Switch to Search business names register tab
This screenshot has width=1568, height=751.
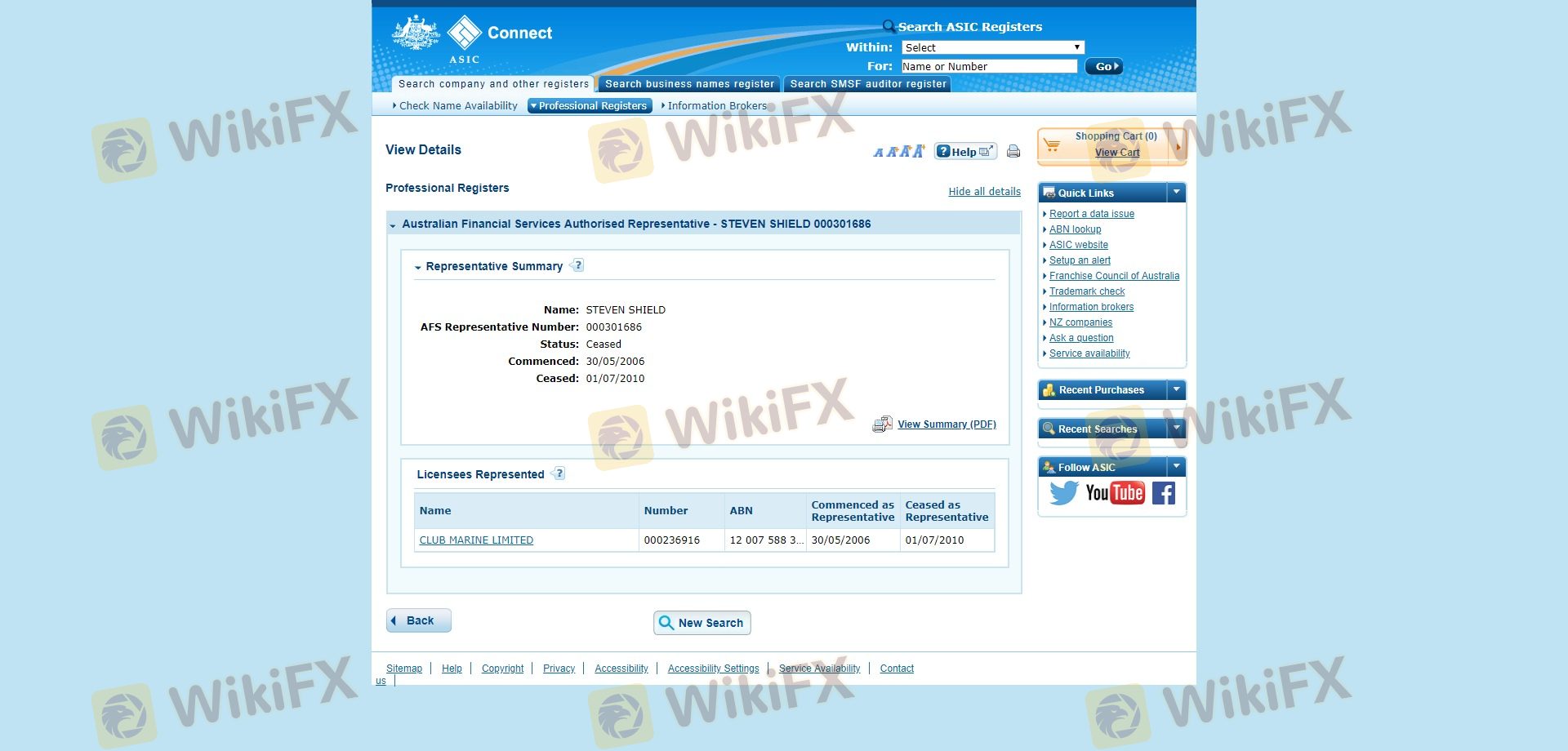(x=688, y=84)
